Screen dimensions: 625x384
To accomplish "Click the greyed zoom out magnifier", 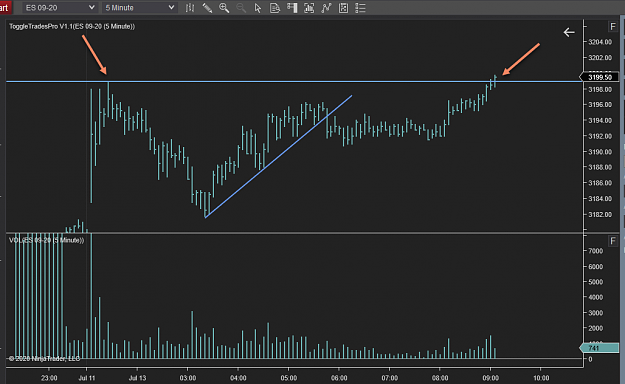I will (x=241, y=8).
